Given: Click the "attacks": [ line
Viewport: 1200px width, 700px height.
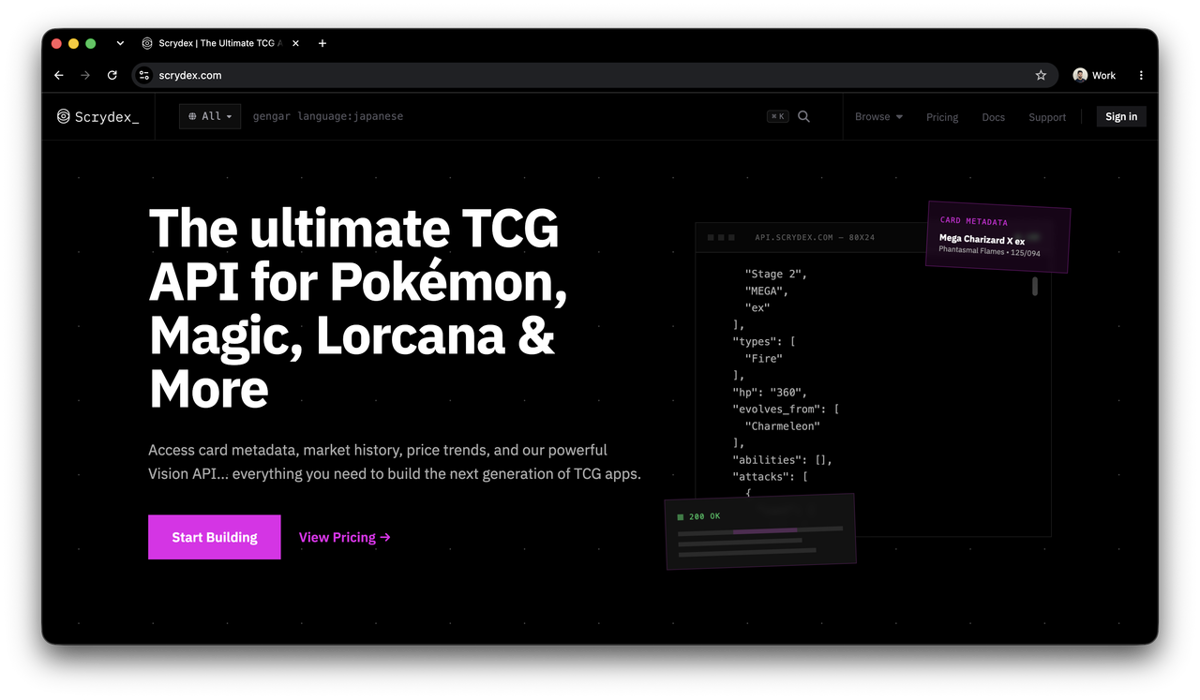Looking at the screenshot, I should pos(770,477).
